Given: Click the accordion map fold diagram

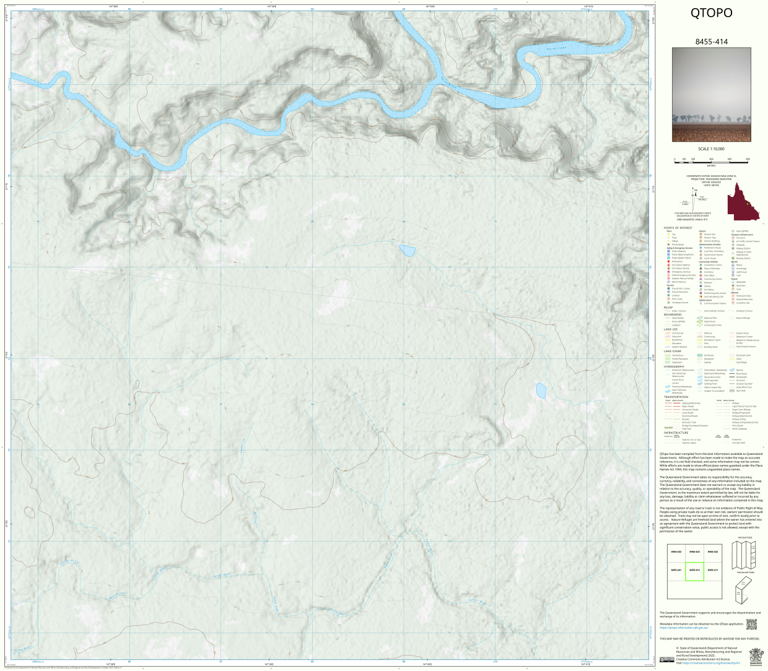Looking at the screenshot, I should point(744,555).
